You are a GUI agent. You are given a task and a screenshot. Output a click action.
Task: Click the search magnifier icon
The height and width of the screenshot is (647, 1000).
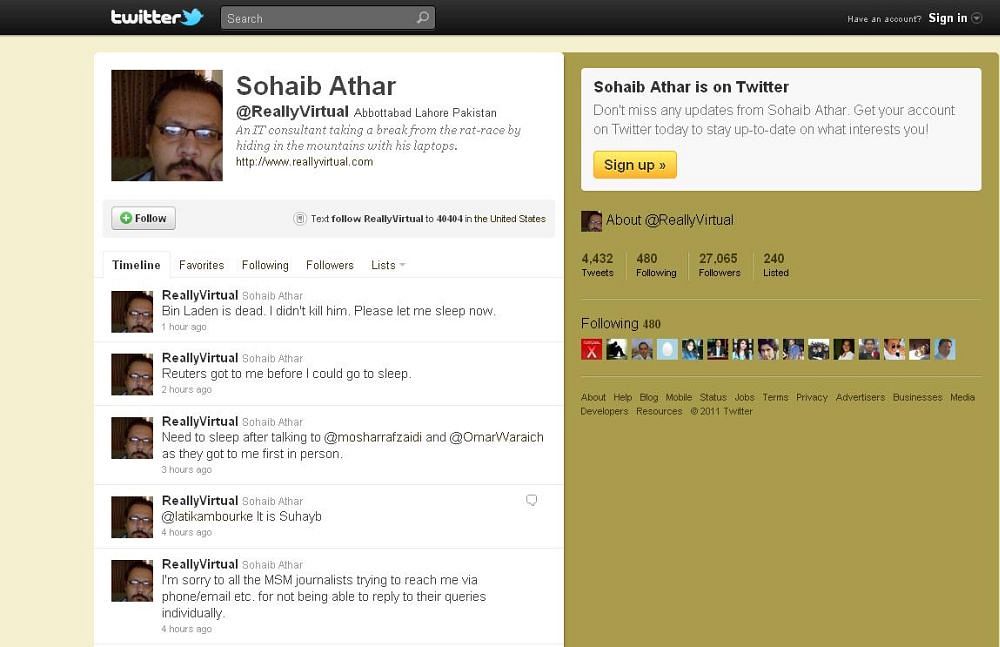[423, 18]
